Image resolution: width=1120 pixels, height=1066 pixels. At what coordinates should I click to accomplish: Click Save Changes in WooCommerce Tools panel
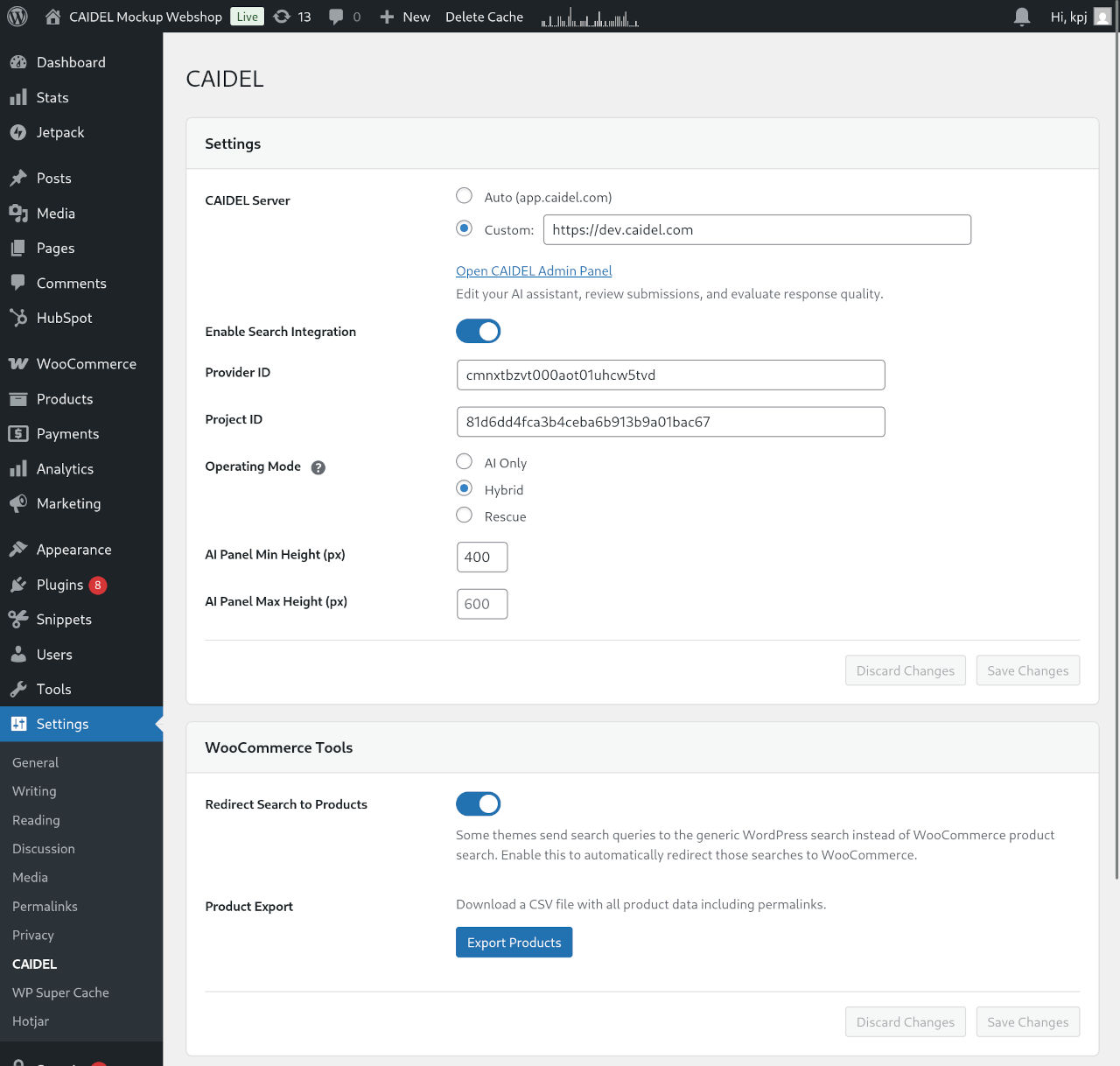[x=1028, y=1021]
